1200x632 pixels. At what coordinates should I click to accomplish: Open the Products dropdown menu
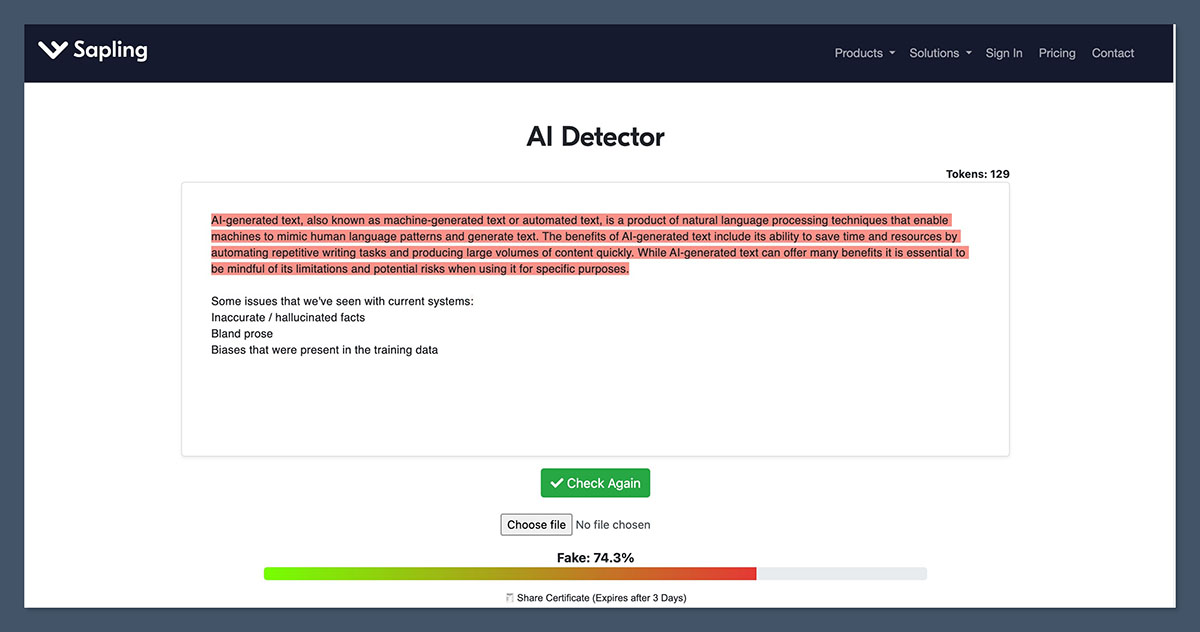coord(858,53)
